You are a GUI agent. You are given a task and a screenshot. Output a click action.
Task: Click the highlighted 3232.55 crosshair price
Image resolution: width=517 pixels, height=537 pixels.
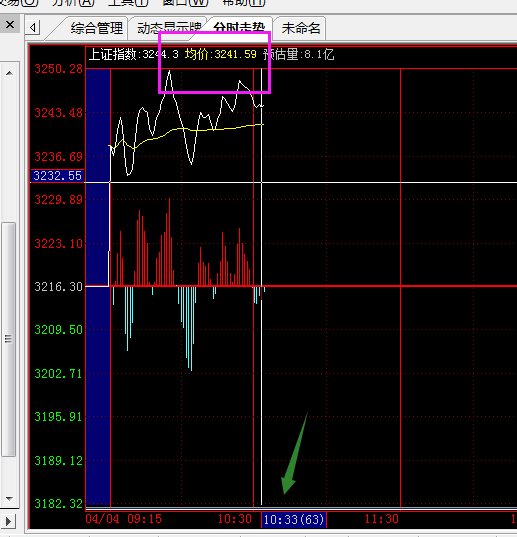[x=58, y=176]
